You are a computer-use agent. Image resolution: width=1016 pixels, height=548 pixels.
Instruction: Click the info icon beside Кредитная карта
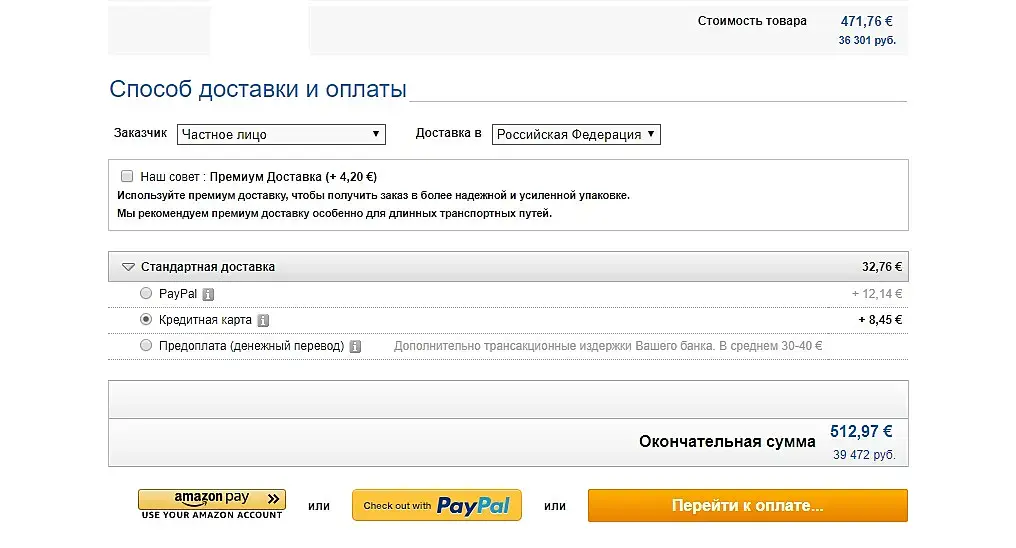click(263, 321)
